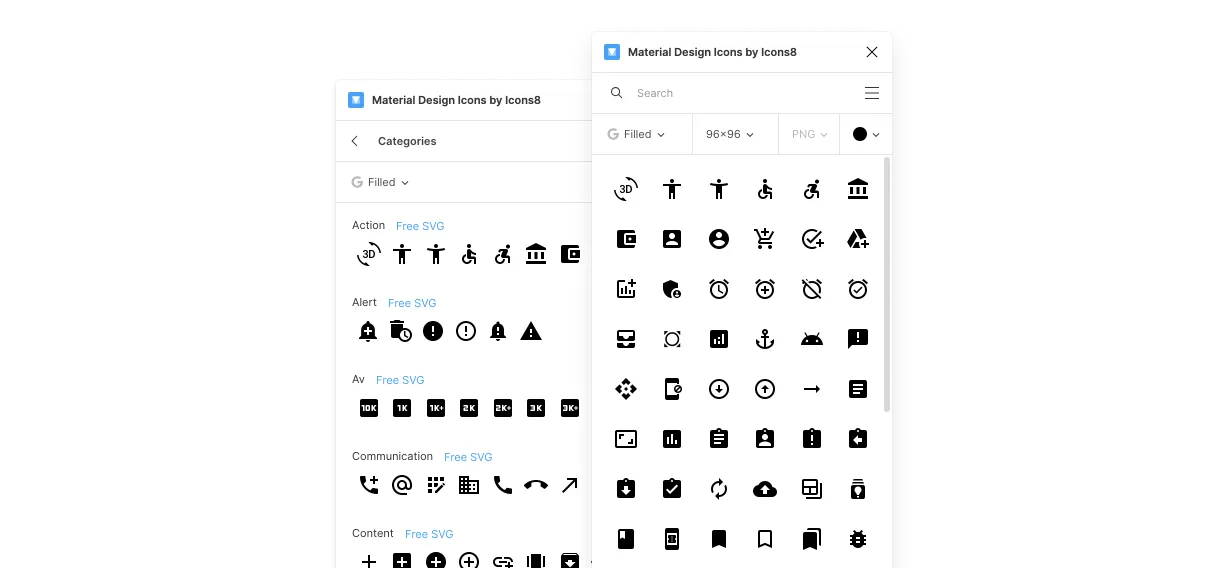Open the Filled dropdown in Categories window

coord(381,182)
